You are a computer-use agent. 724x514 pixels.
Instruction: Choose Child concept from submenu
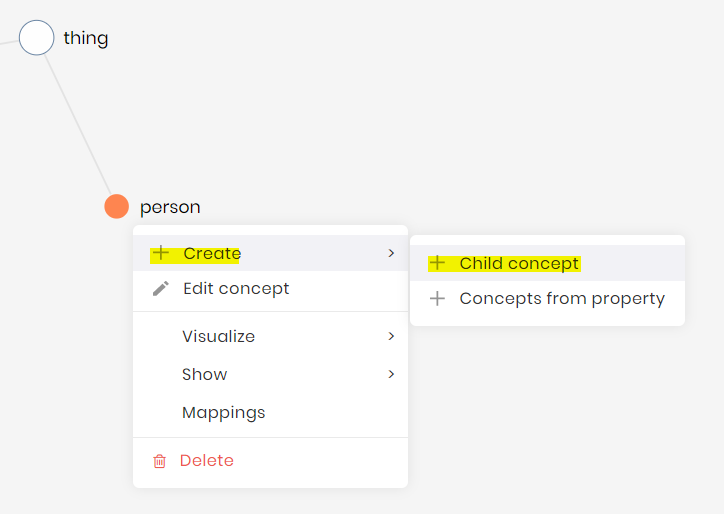pyautogui.click(x=519, y=263)
